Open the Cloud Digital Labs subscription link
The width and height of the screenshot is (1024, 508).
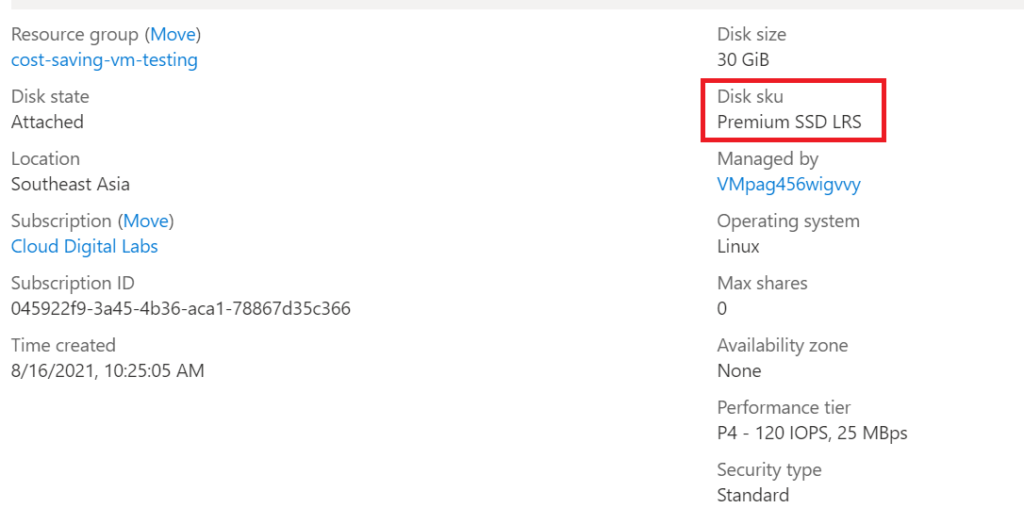pos(84,246)
